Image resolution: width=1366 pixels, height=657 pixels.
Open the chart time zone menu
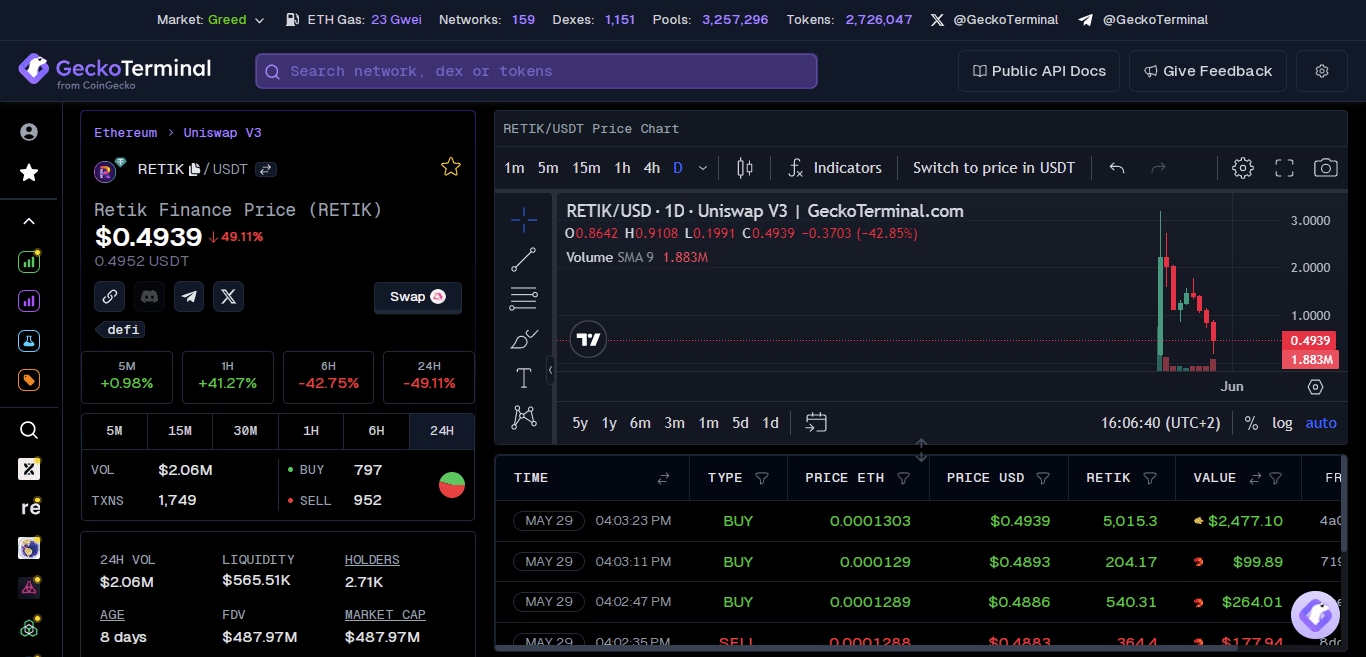pos(1161,423)
